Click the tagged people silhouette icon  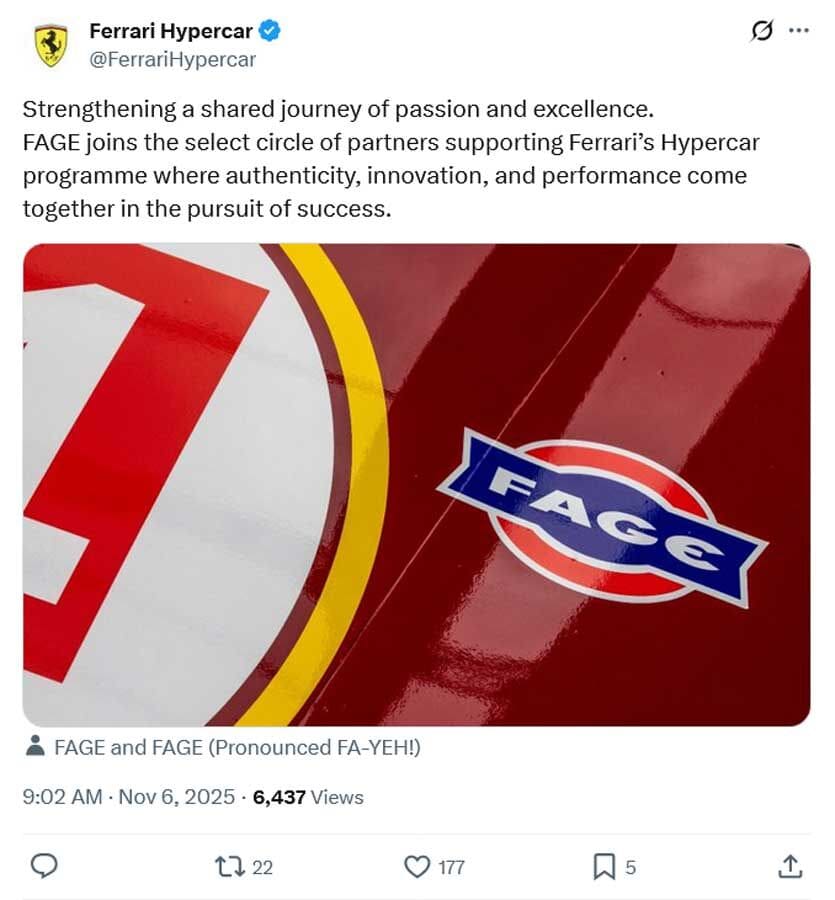[35, 746]
